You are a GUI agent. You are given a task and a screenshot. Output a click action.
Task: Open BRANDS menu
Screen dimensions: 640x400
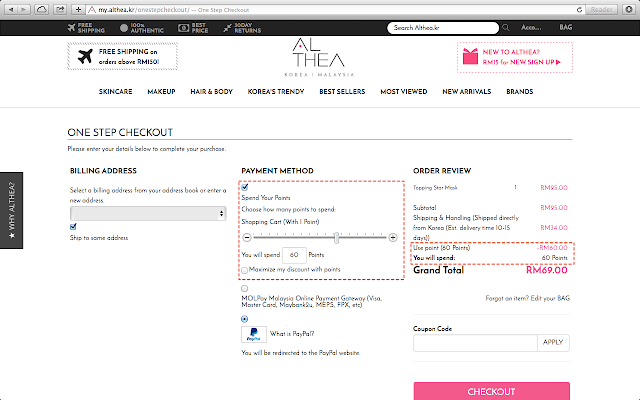520,92
